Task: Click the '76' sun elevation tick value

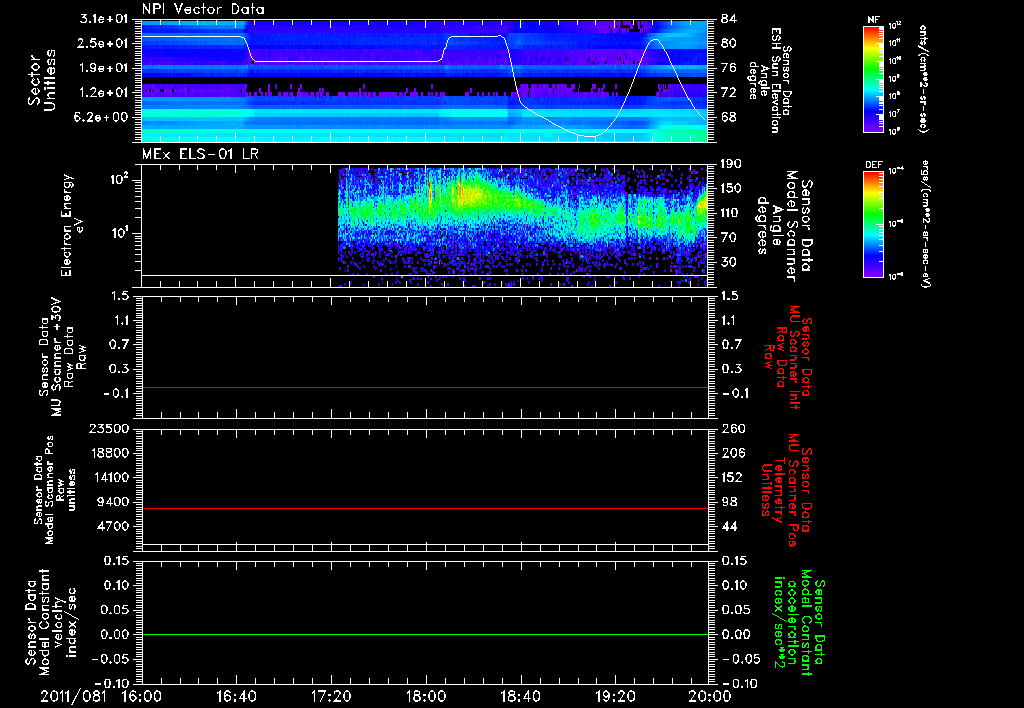Action: coord(728,68)
